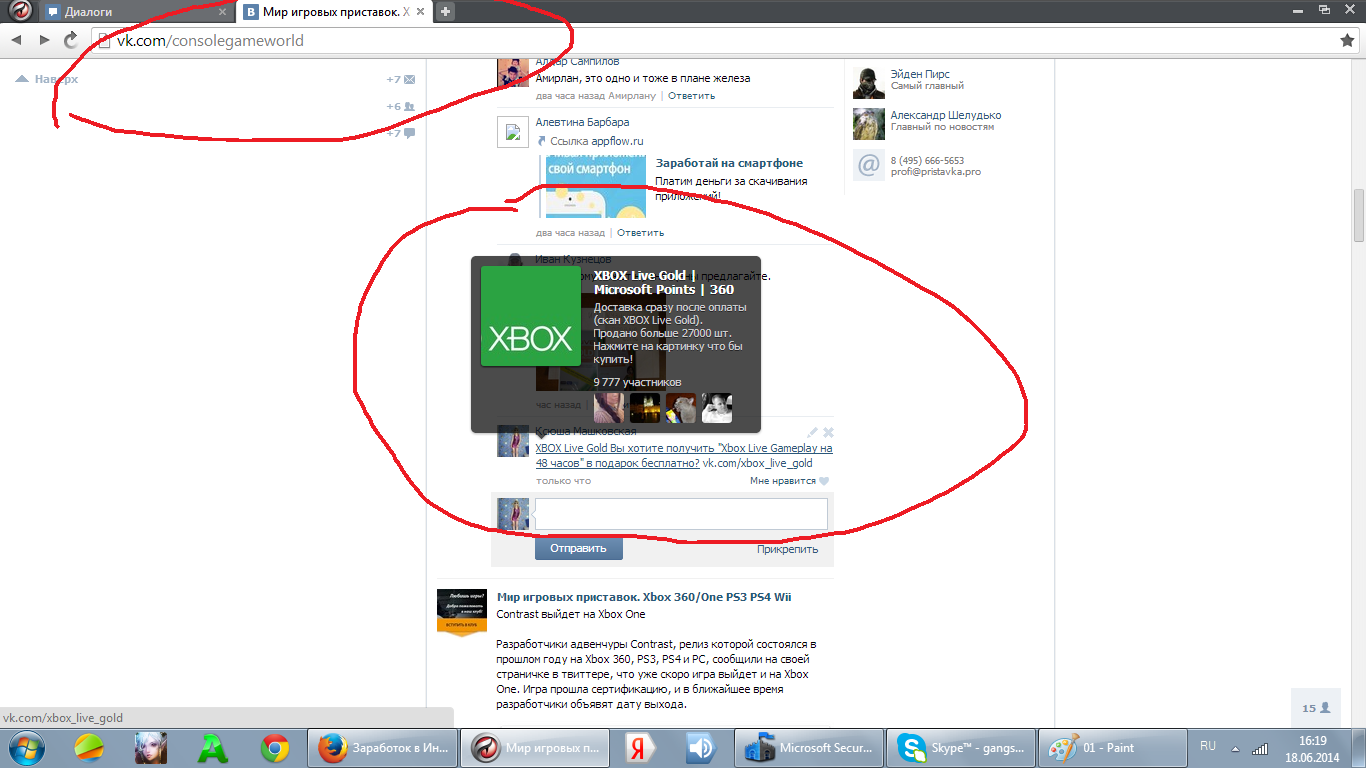
Task: Open a new tab with the plus button
Action: (x=446, y=12)
